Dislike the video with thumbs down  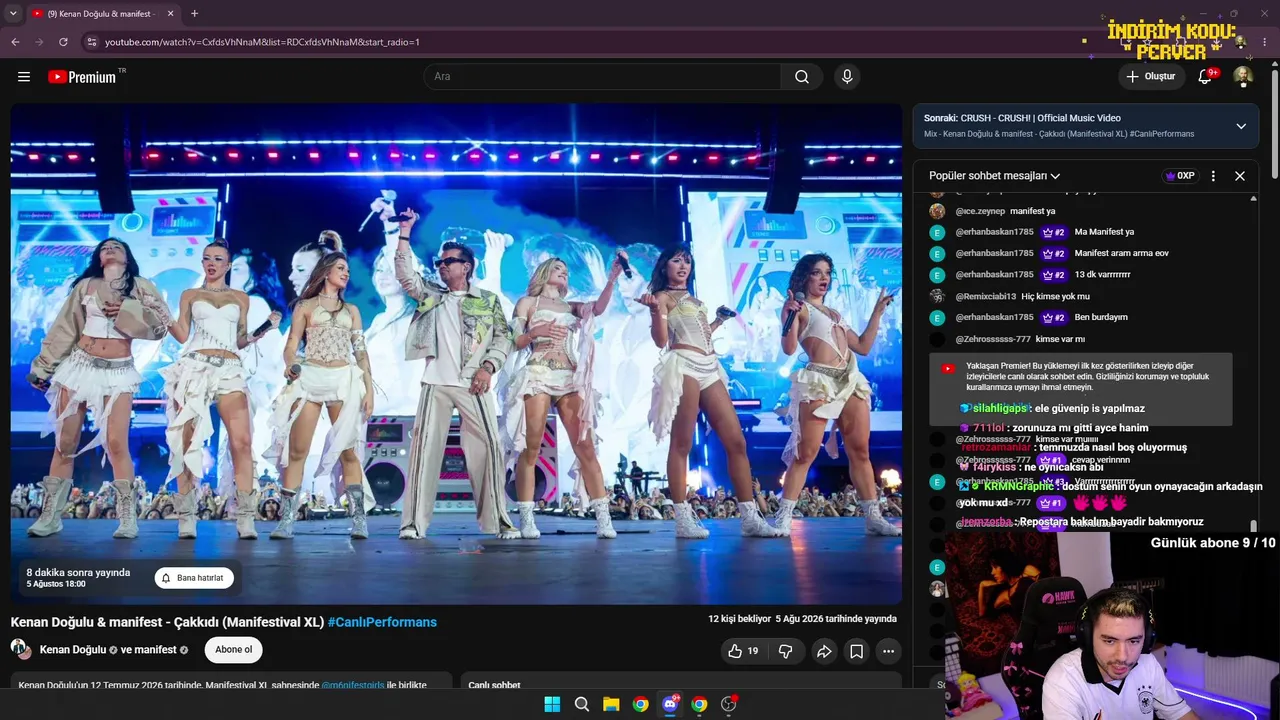tap(786, 651)
